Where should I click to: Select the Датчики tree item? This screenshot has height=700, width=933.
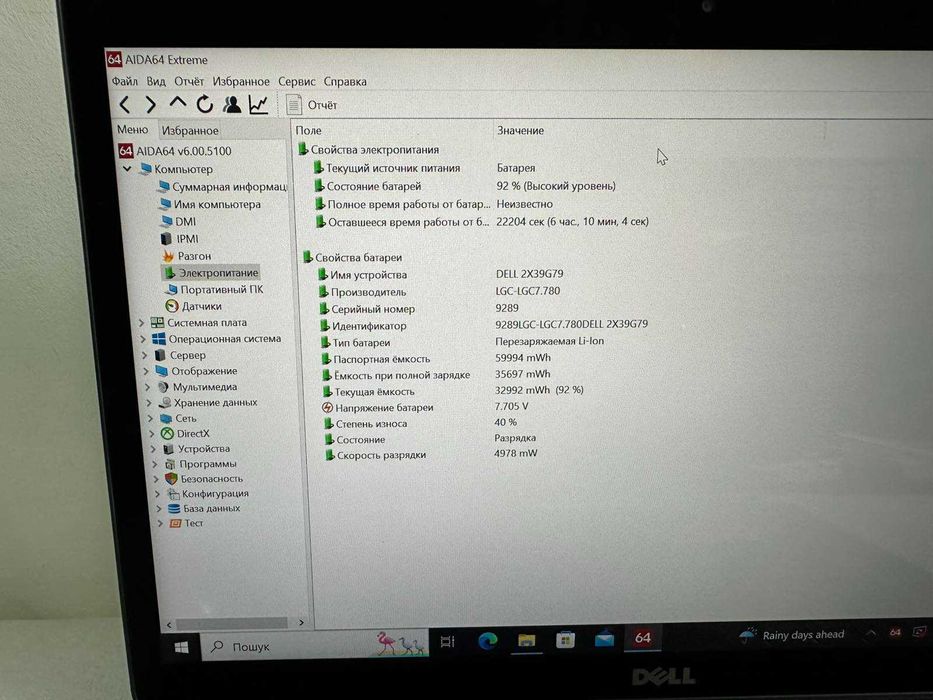(193, 306)
